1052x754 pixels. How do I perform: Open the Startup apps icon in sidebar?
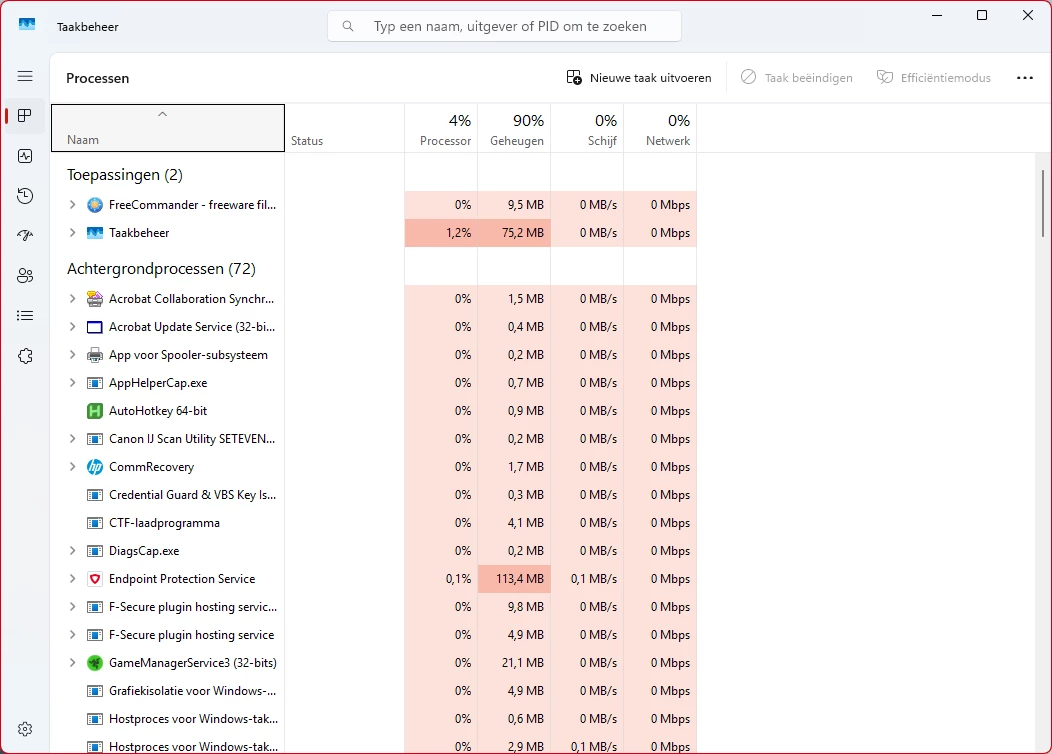click(25, 235)
